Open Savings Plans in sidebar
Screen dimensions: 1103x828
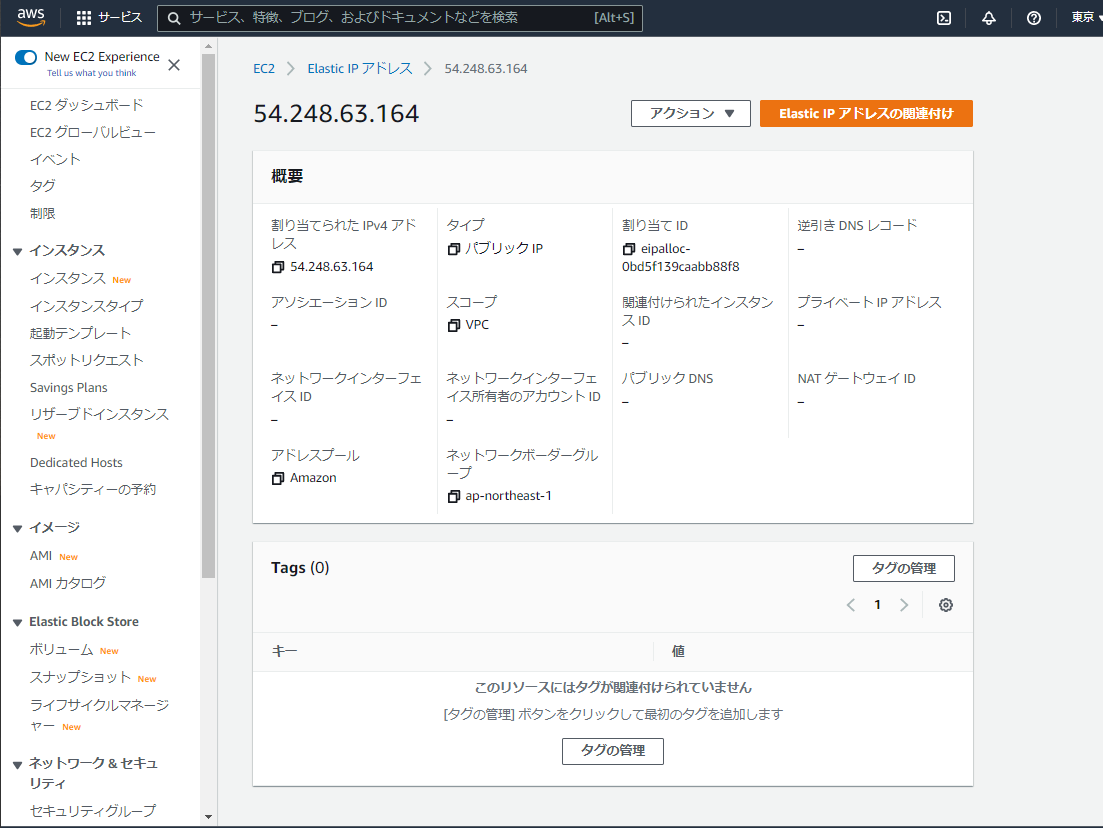68,388
